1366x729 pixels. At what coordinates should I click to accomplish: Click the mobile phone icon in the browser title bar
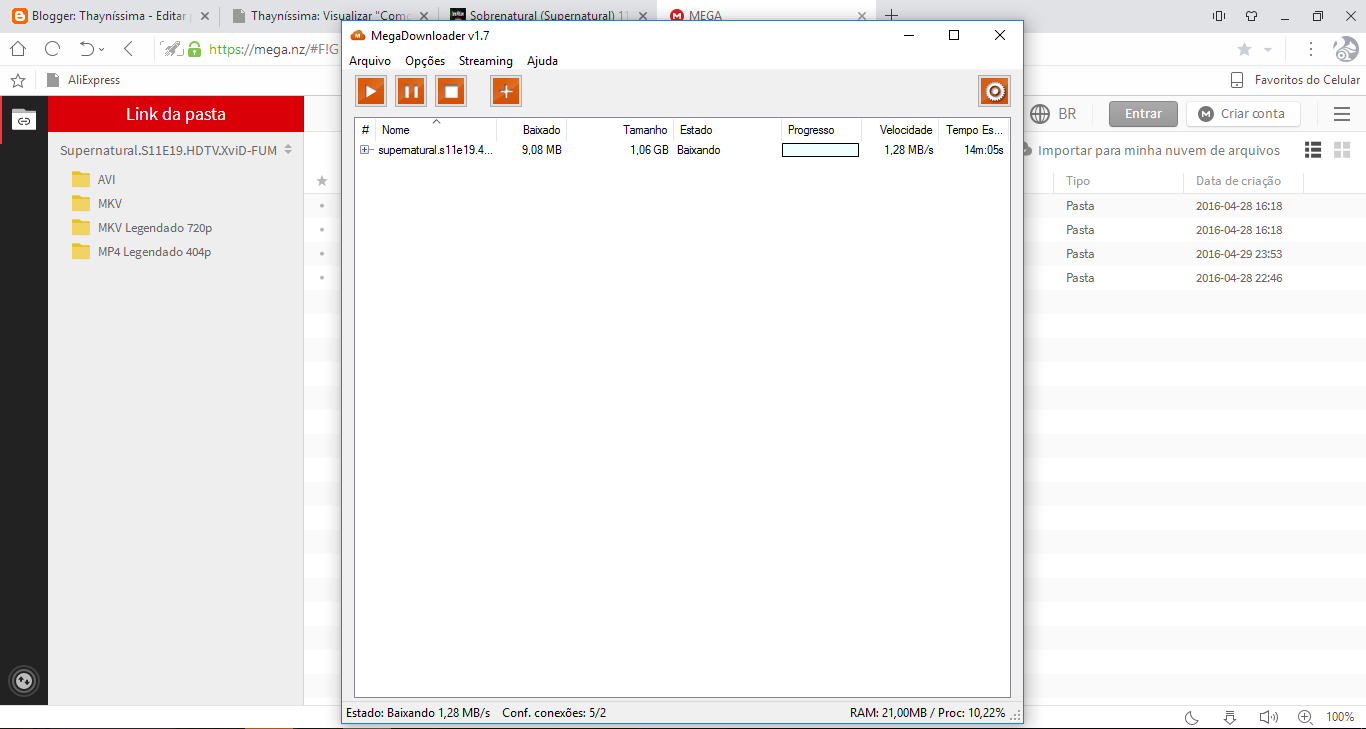pyautogui.click(x=1218, y=16)
